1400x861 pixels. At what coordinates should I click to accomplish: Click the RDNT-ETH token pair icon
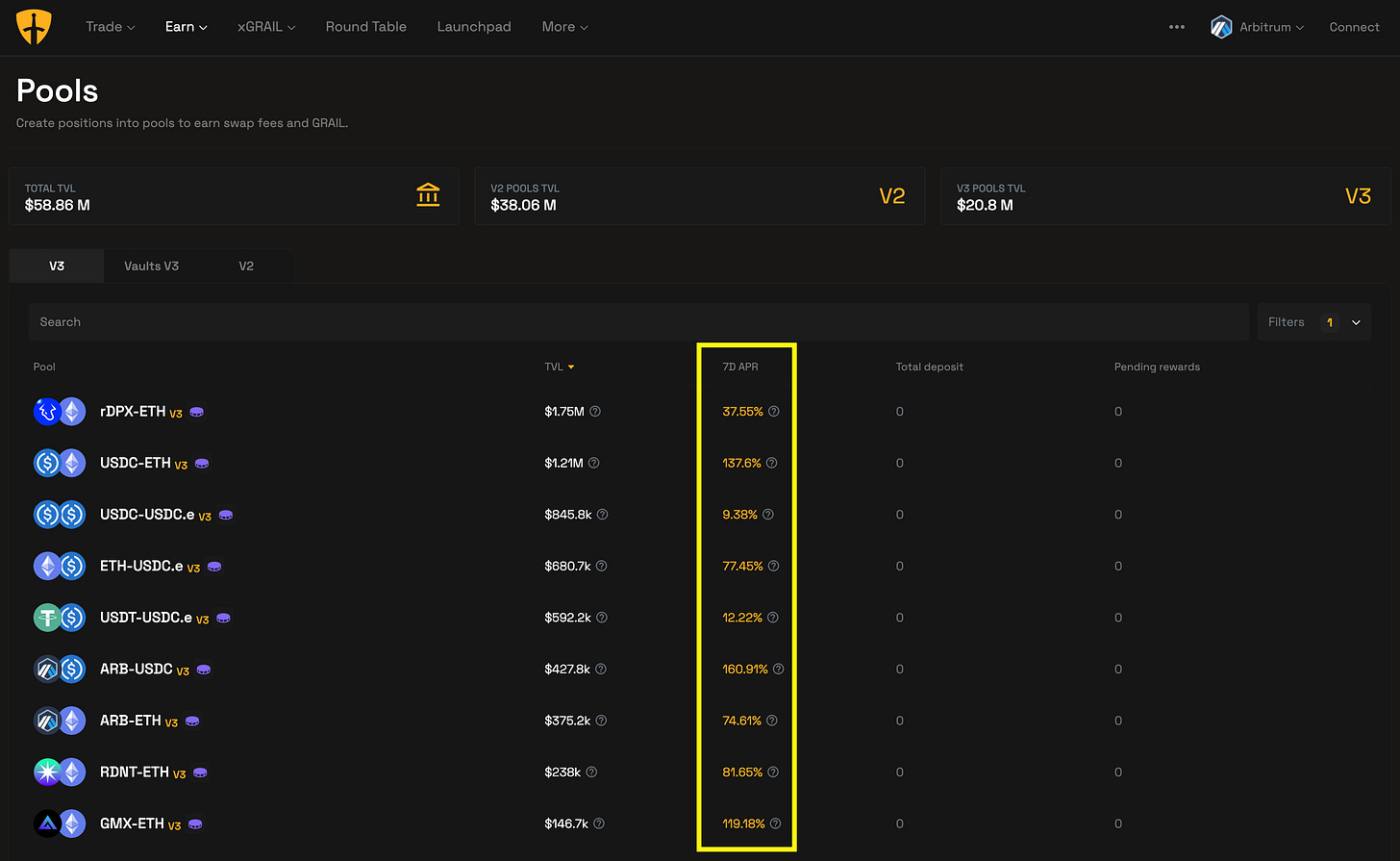pyautogui.click(x=60, y=772)
